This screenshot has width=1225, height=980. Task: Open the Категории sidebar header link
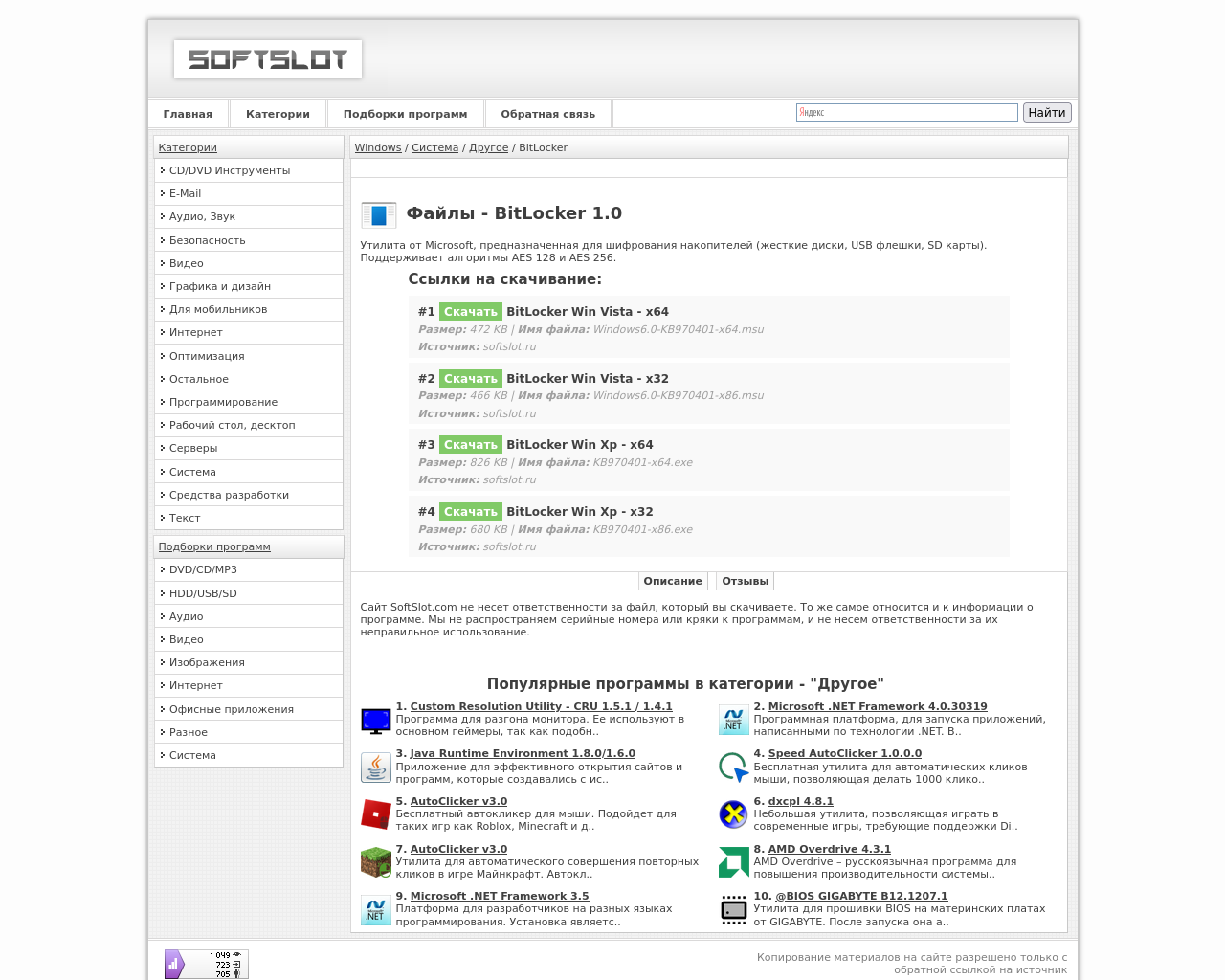coord(188,147)
